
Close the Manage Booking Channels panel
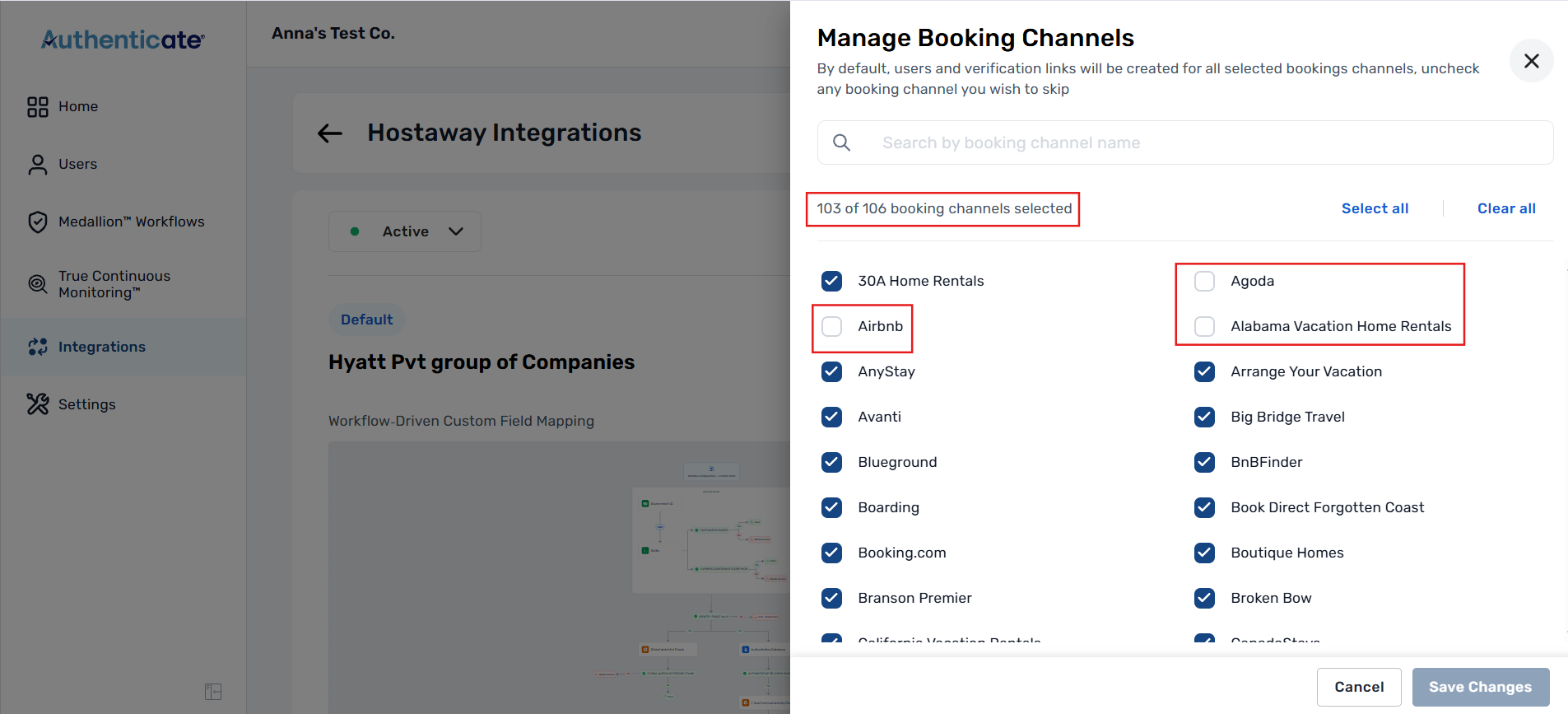coord(1531,61)
